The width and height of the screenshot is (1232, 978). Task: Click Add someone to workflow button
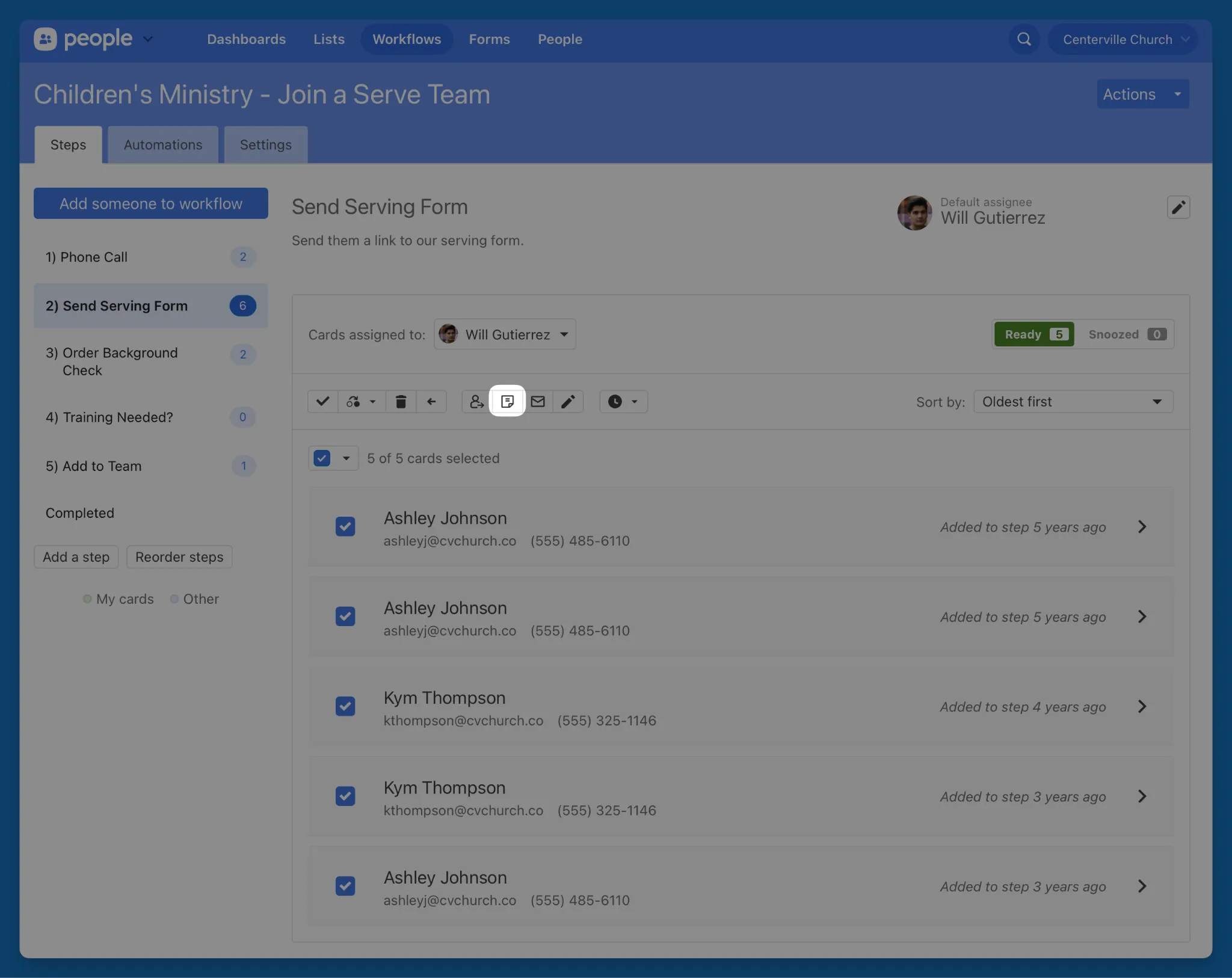point(150,203)
